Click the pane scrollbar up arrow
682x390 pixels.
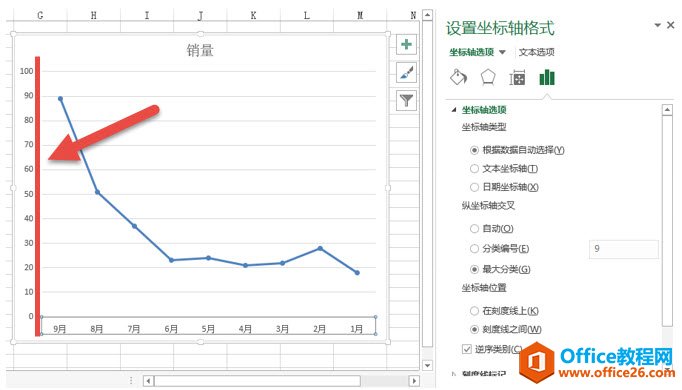click(x=667, y=110)
